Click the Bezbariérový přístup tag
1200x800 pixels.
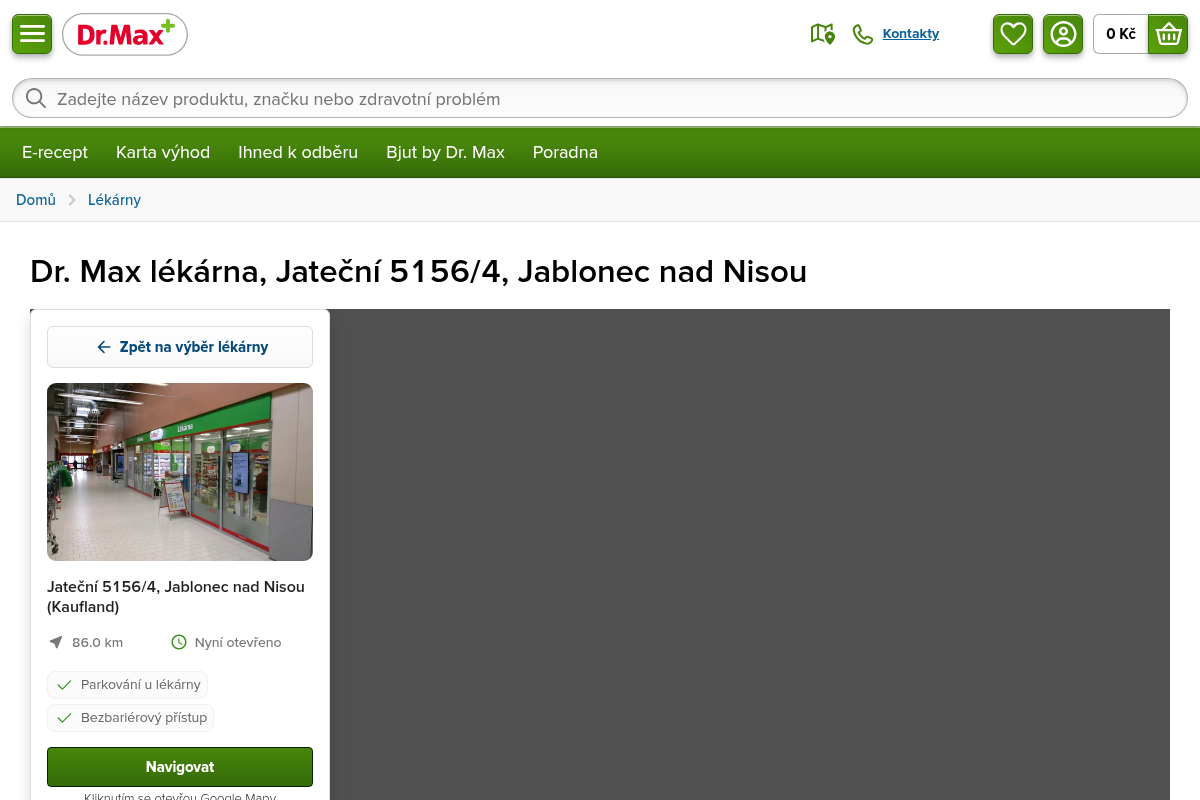pos(130,718)
